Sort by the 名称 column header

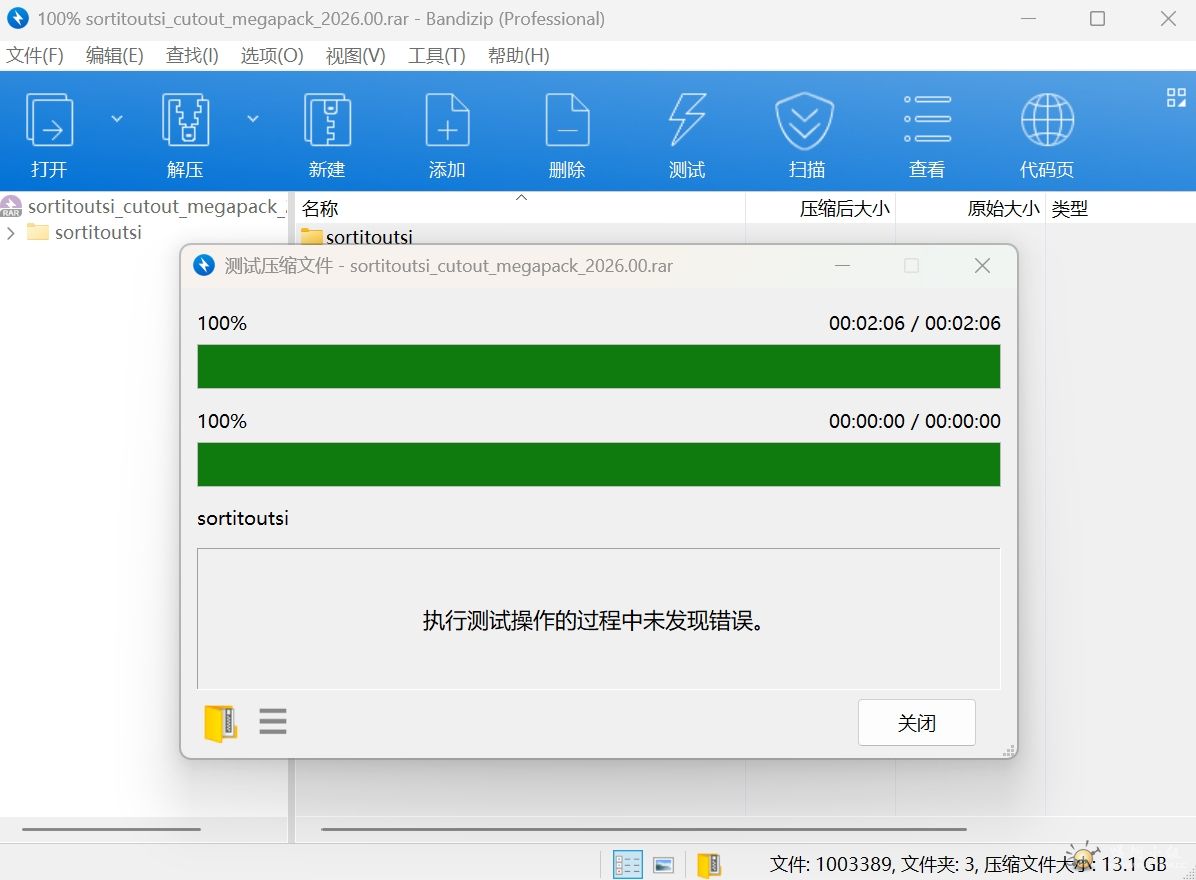tap(321, 209)
